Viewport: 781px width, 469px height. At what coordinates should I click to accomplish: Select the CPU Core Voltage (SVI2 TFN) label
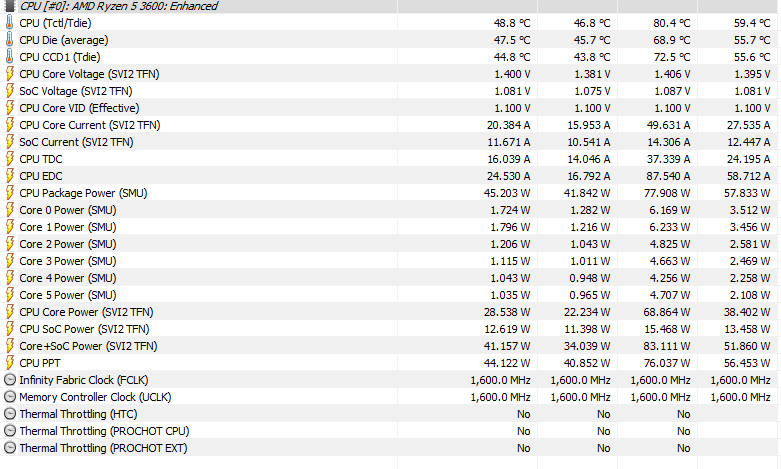[x=89, y=74]
